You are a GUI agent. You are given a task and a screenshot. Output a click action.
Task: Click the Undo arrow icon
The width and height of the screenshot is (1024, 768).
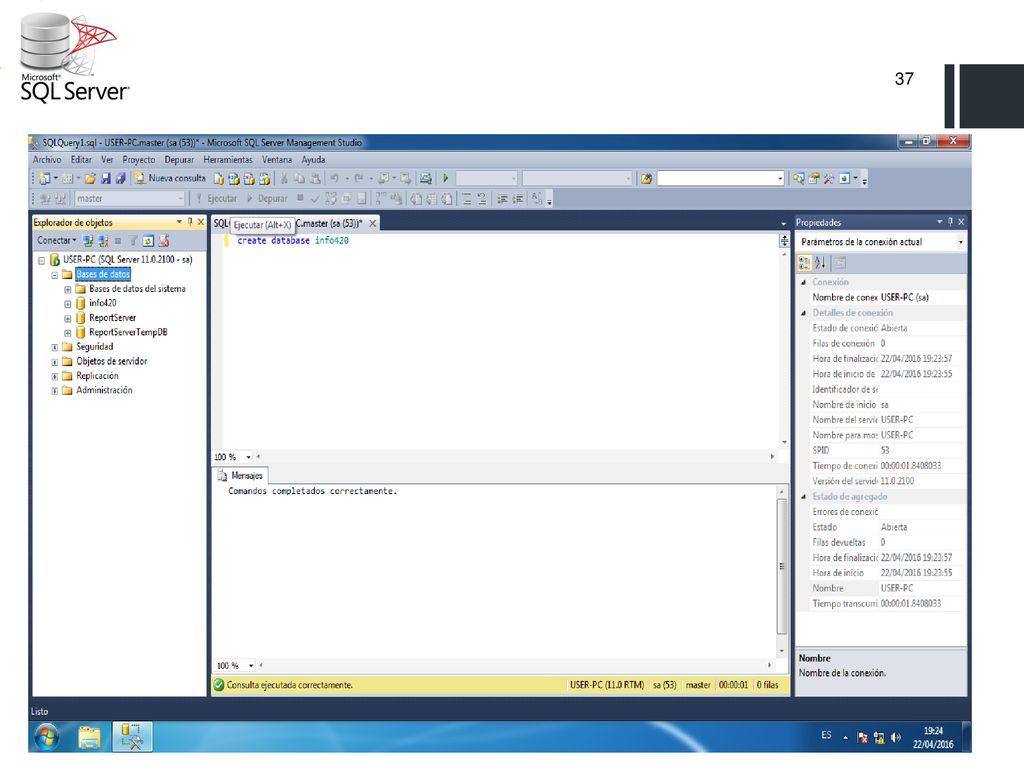point(334,178)
